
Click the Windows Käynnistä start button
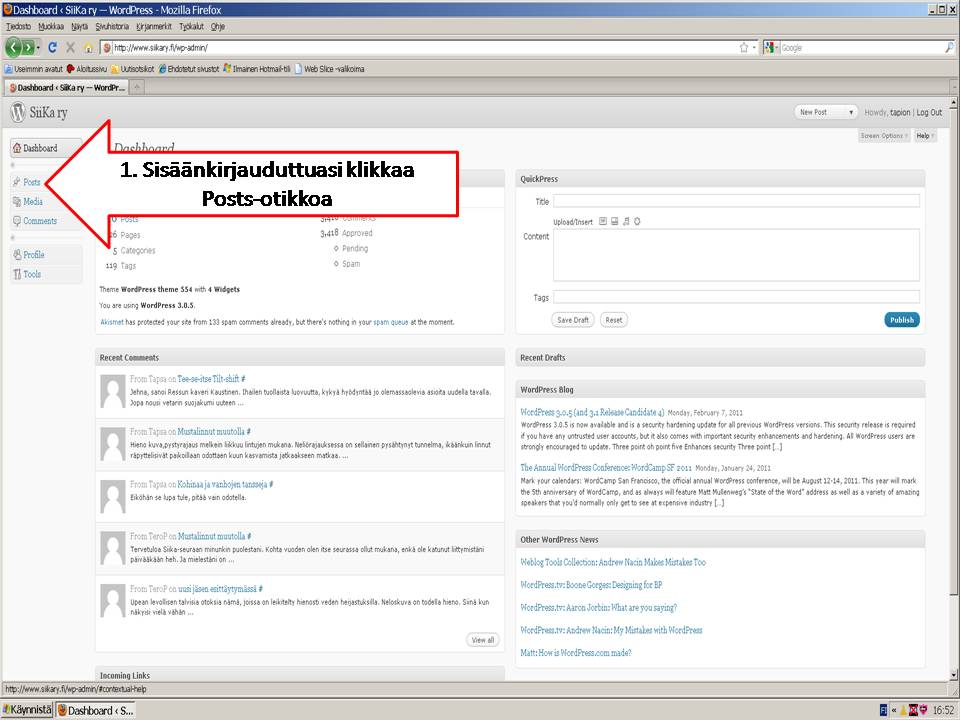tap(27, 710)
